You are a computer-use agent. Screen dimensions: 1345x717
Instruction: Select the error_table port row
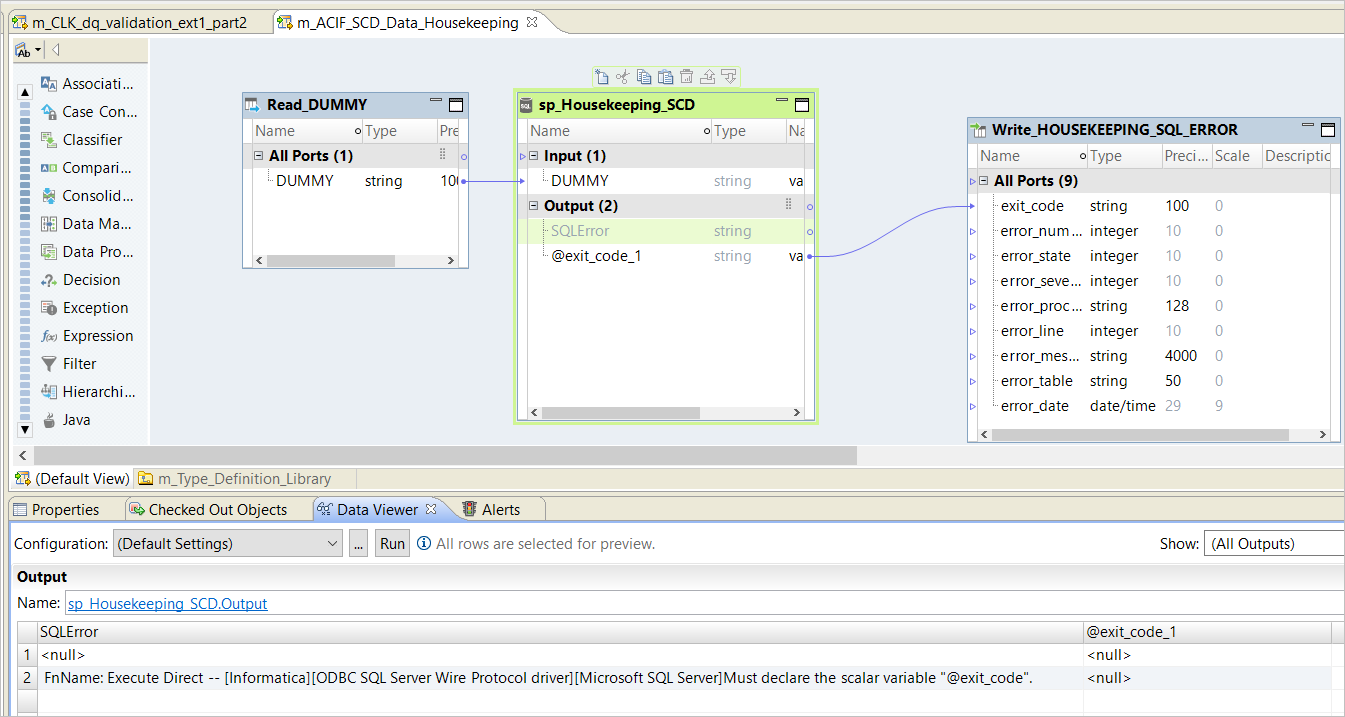click(1156, 381)
